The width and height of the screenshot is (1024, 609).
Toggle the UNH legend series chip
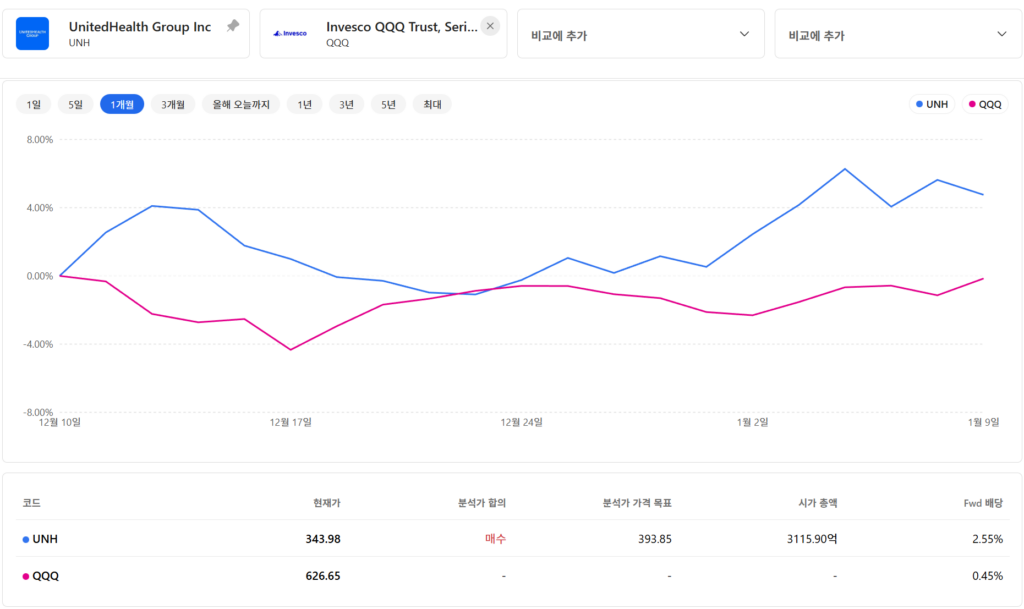point(932,104)
